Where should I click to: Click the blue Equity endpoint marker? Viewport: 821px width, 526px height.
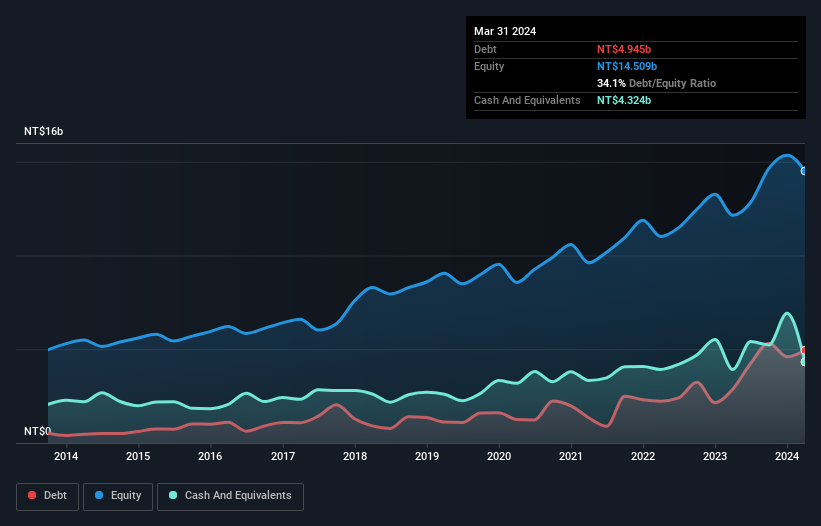(804, 171)
